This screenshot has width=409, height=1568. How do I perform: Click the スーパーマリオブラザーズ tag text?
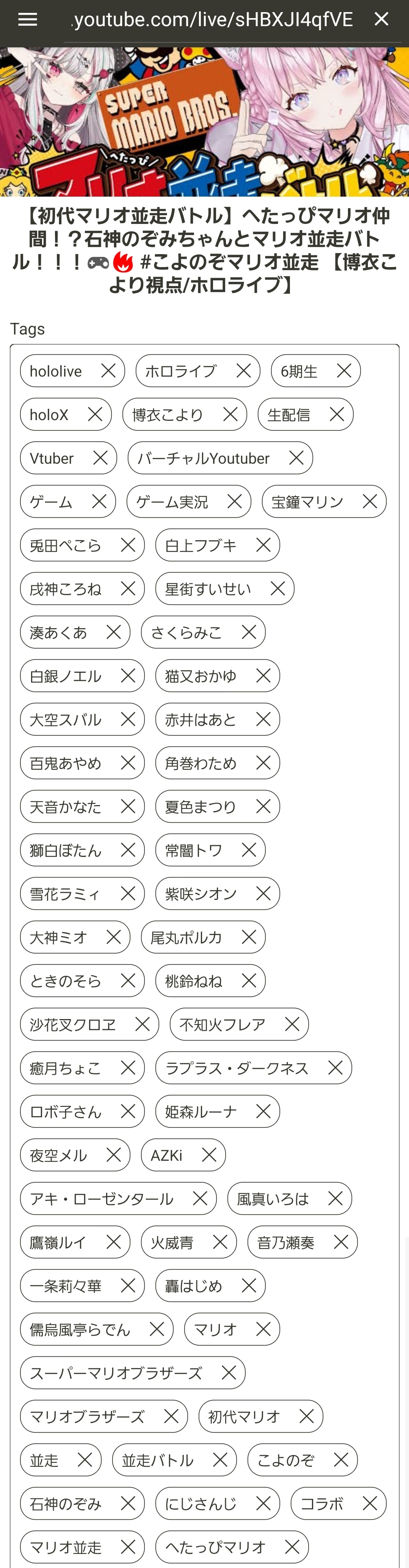pyautogui.click(x=116, y=1373)
